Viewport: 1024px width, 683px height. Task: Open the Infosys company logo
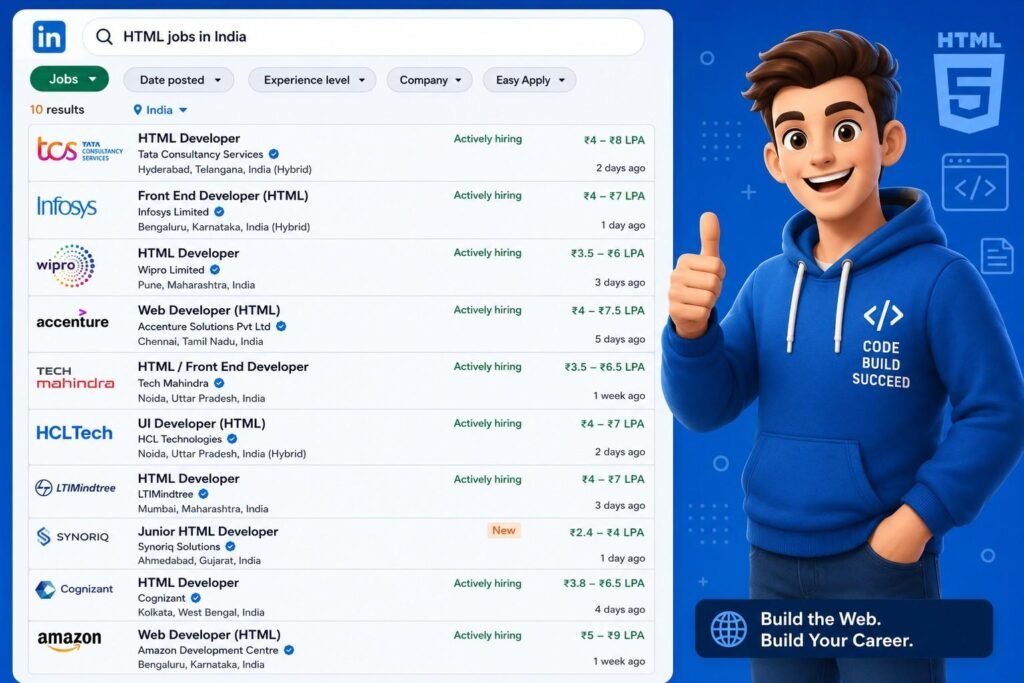[x=66, y=206]
